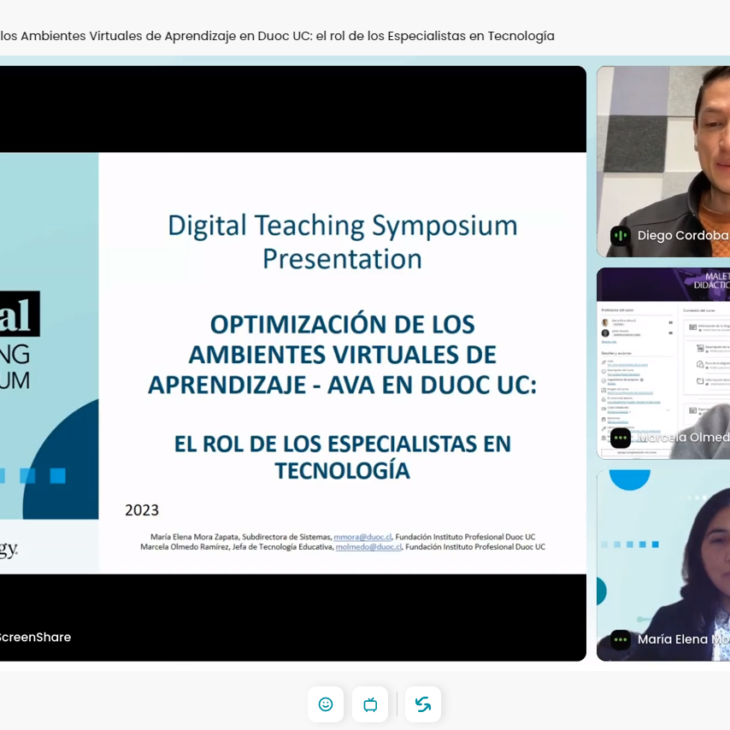Click the 'Digital Teaching Symposium Presentation' heading

tap(343, 242)
